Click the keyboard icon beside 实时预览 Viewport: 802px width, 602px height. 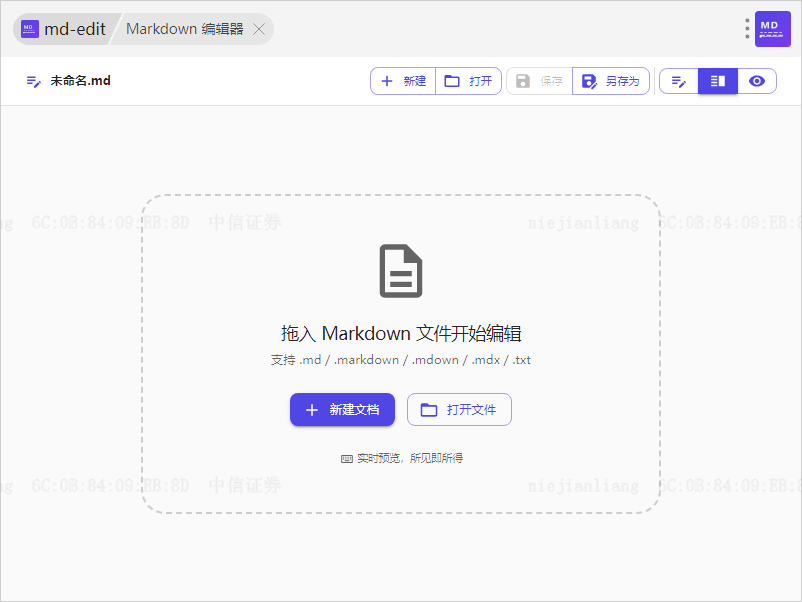coord(347,459)
